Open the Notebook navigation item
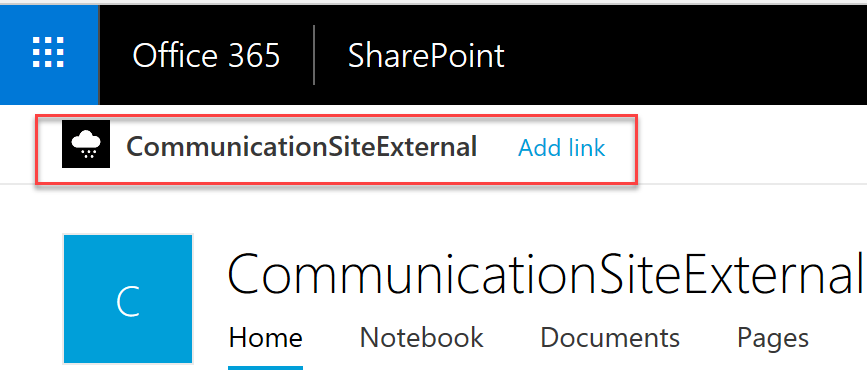 point(421,337)
